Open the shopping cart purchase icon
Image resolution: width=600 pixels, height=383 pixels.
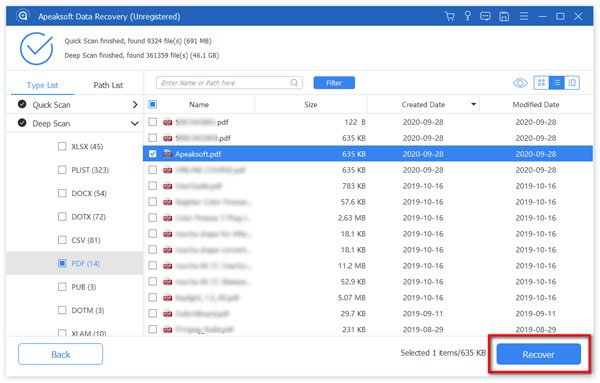(x=450, y=16)
